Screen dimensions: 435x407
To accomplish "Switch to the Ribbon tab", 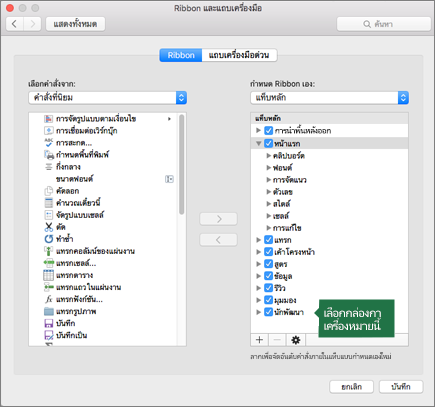I will pos(181,55).
